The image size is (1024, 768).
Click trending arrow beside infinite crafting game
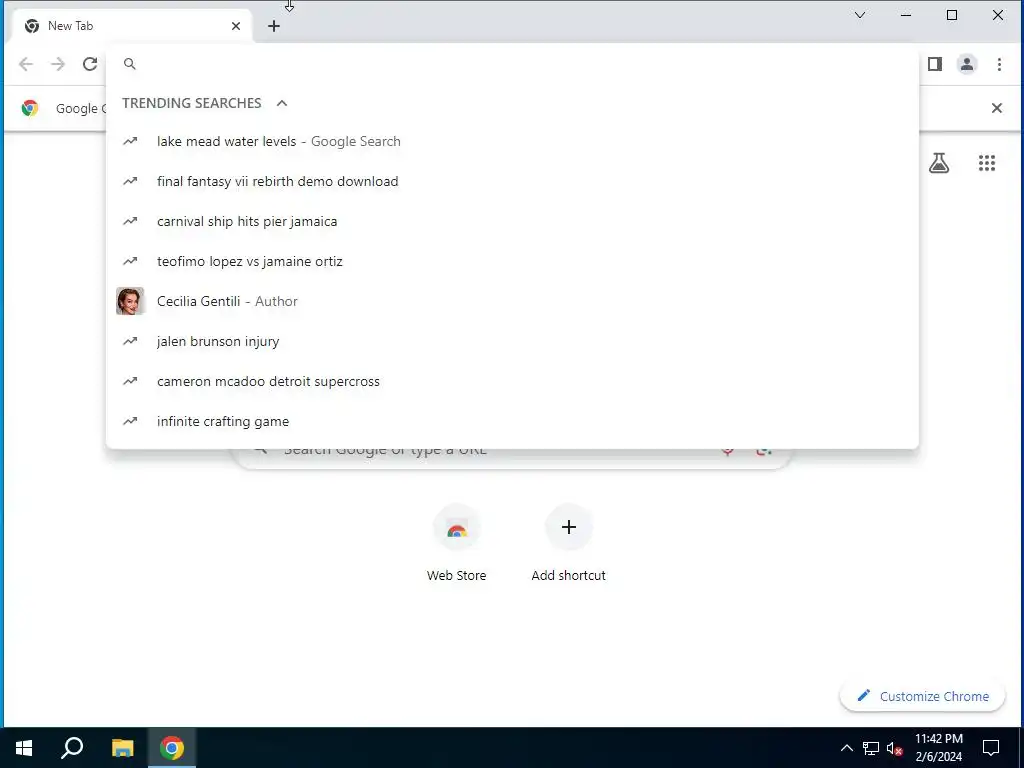(x=130, y=421)
